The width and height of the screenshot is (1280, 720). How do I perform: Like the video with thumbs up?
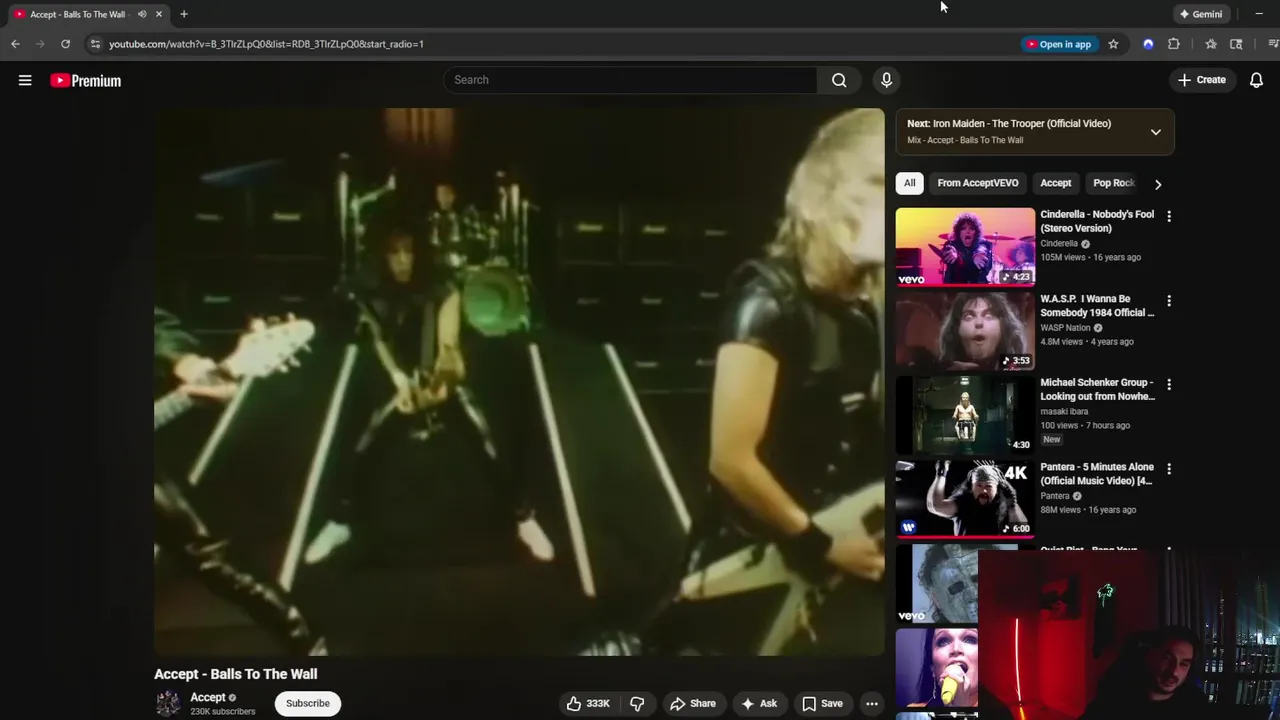click(x=588, y=703)
